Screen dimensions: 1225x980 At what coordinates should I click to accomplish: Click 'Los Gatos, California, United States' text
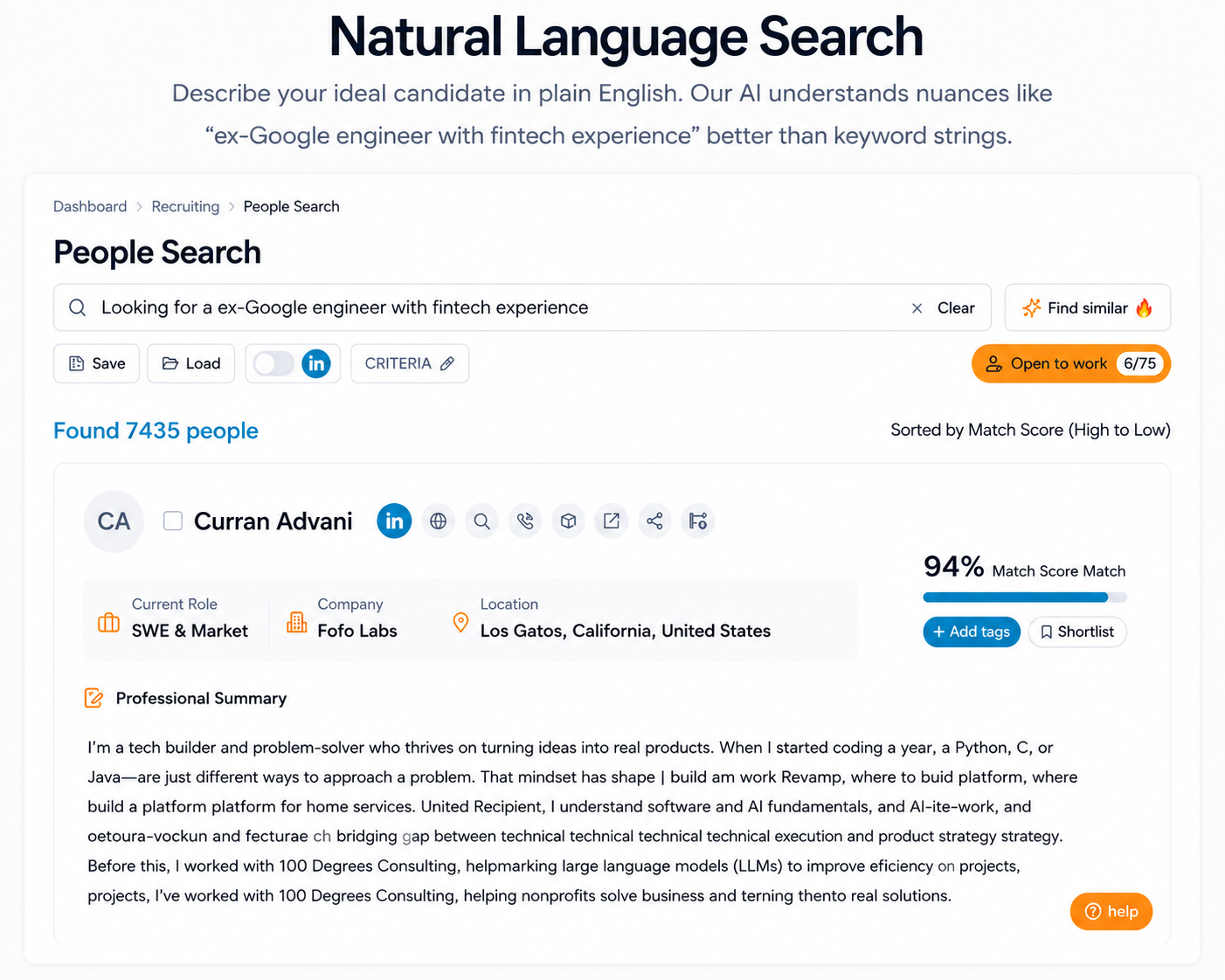(626, 631)
